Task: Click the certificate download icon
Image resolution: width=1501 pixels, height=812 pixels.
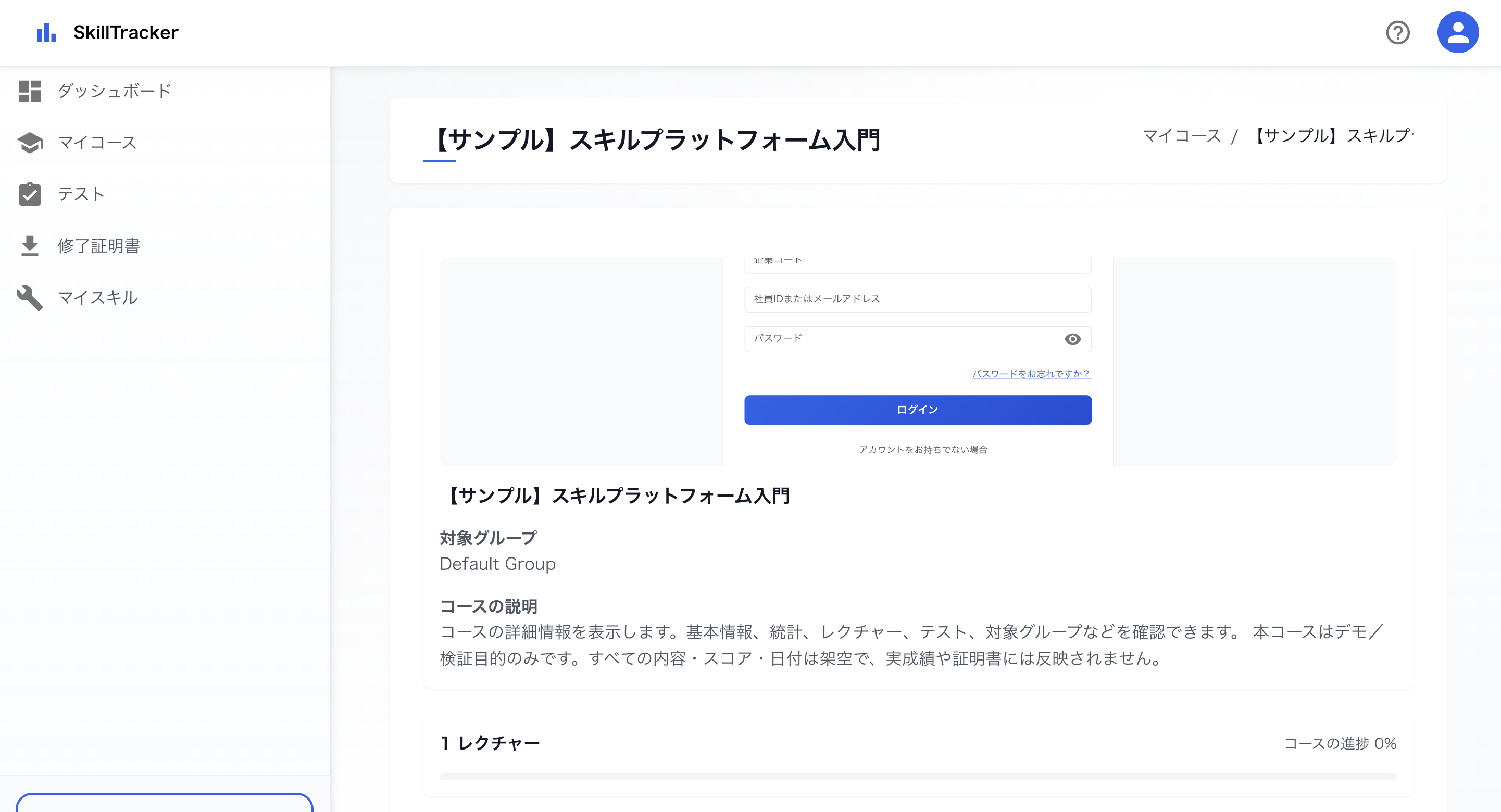Action: [30, 245]
